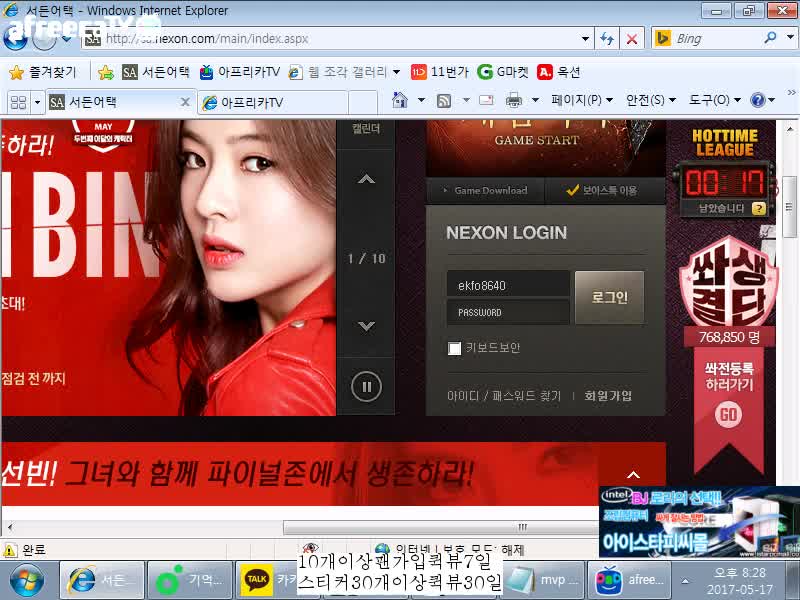Click the Read Mail envelope icon
Viewport: 800px width, 600px height.
tap(486, 100)
